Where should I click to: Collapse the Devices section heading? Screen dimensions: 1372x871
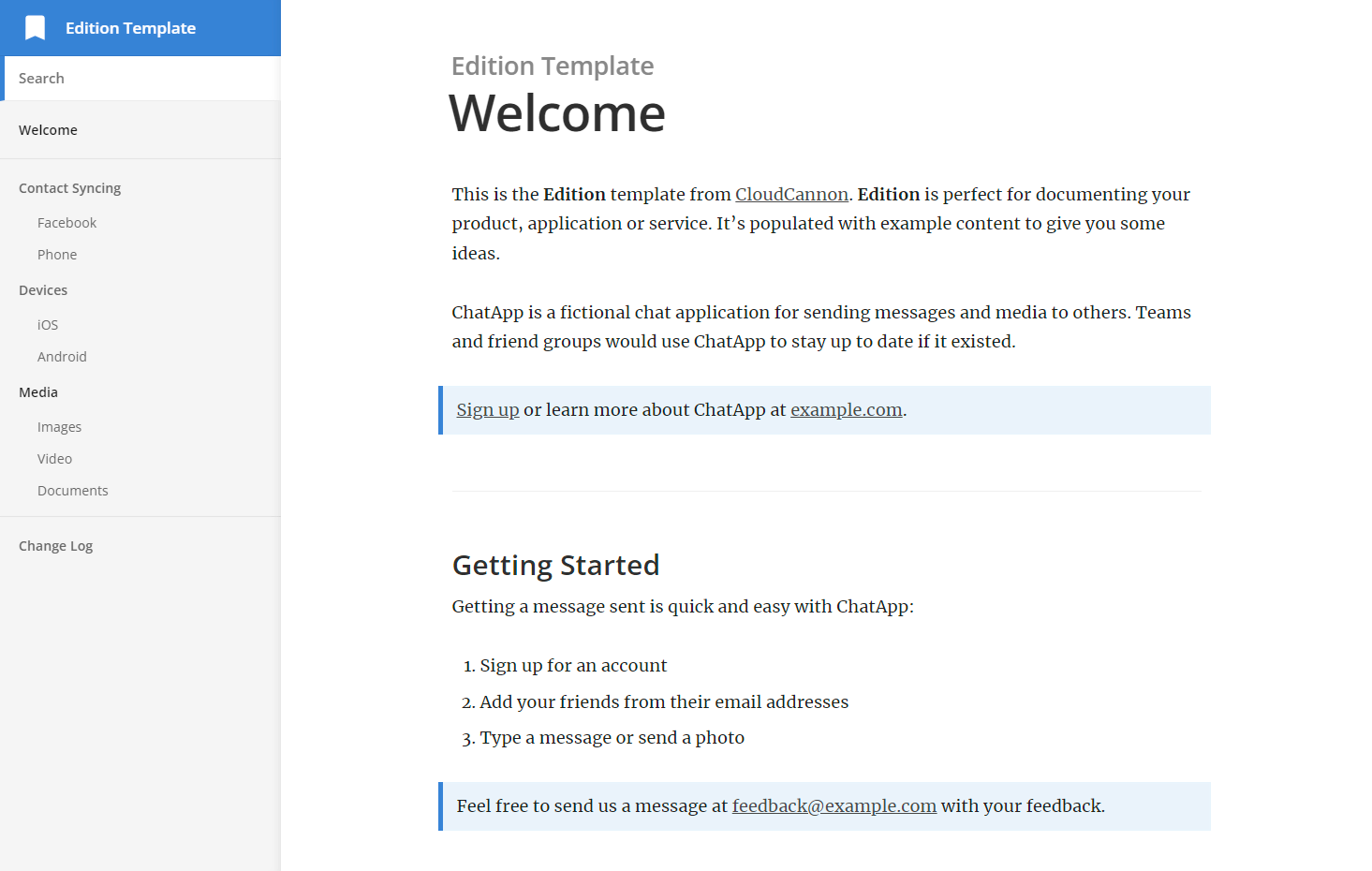[42, 289]
